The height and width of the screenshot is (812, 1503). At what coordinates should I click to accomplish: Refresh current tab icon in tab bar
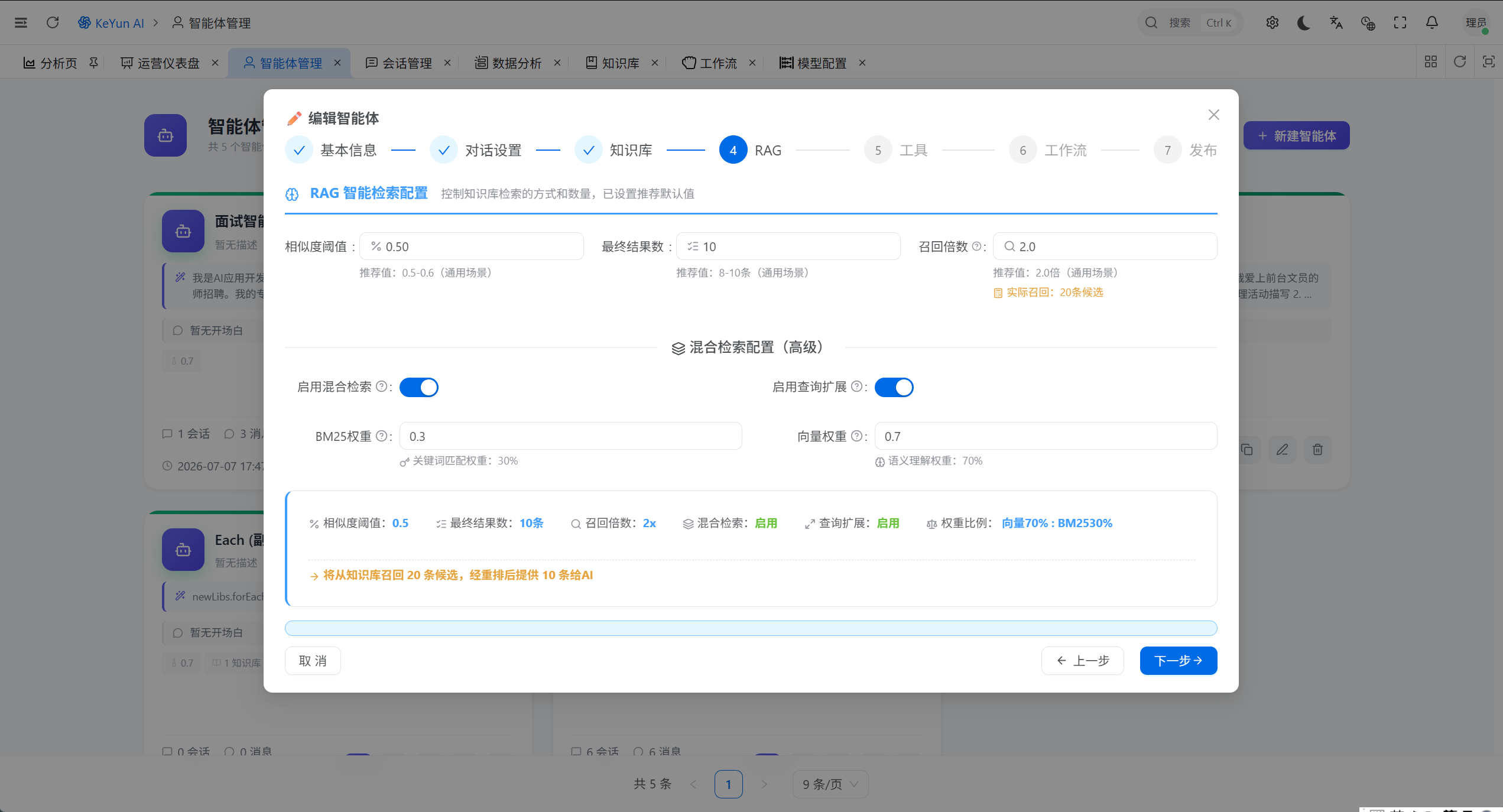[x=1460, y=62]
